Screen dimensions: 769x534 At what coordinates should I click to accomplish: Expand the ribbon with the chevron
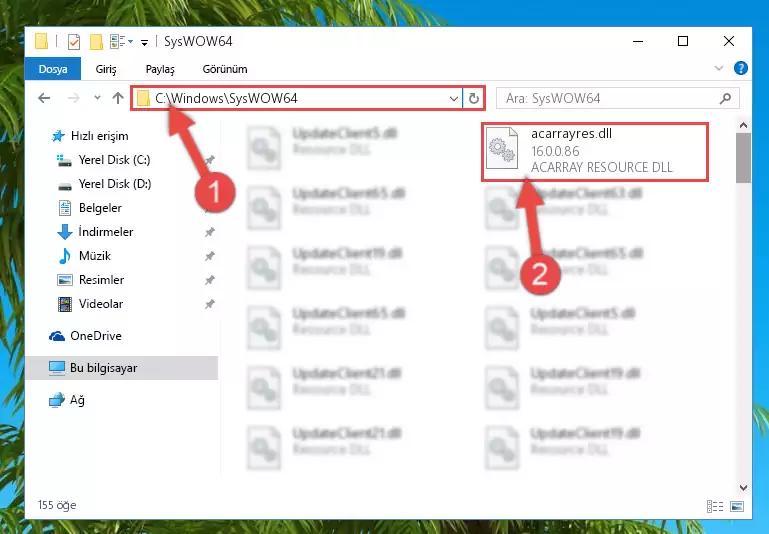tap(718, 68)
